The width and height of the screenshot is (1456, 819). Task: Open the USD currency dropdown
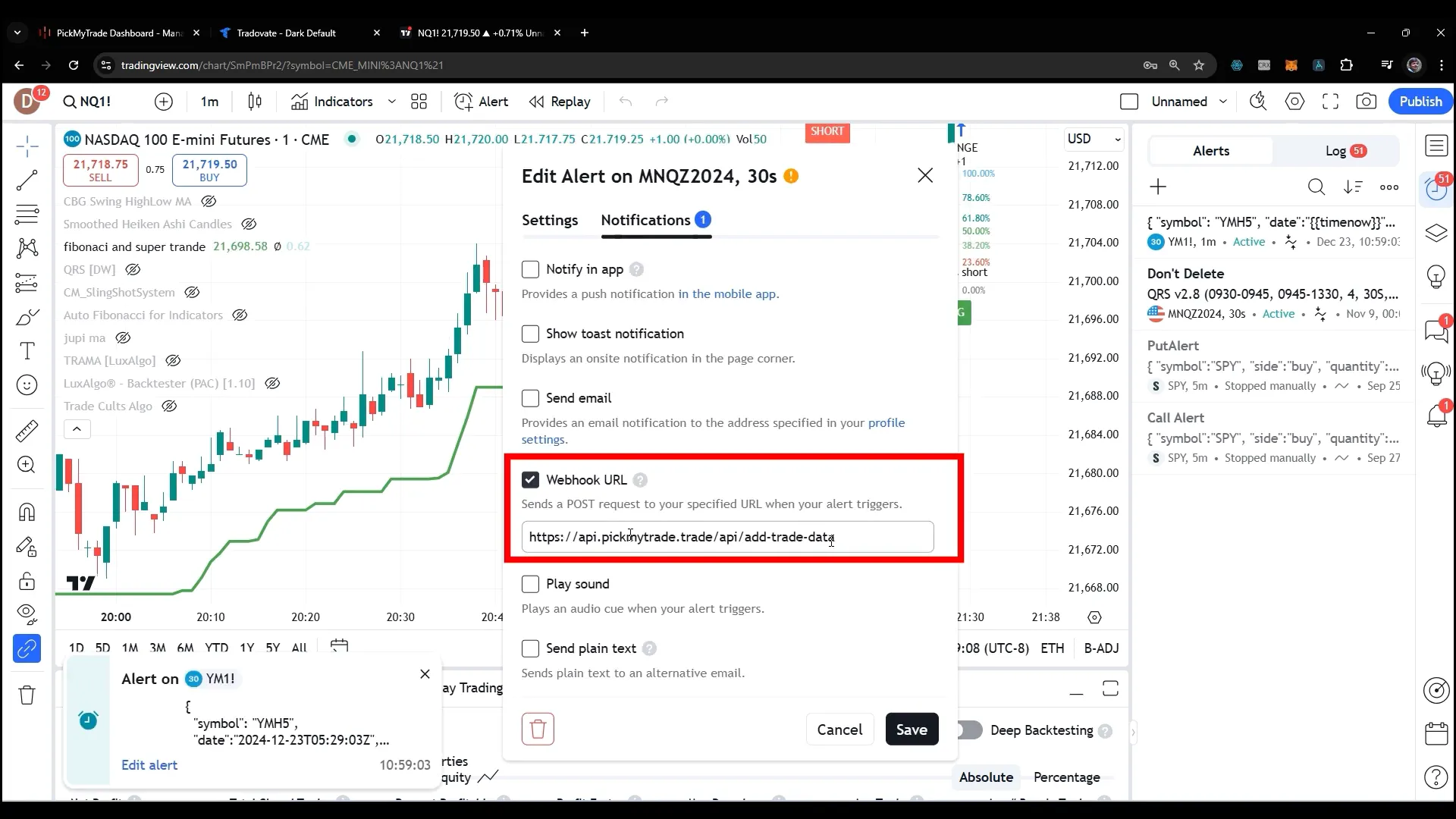1093,138
